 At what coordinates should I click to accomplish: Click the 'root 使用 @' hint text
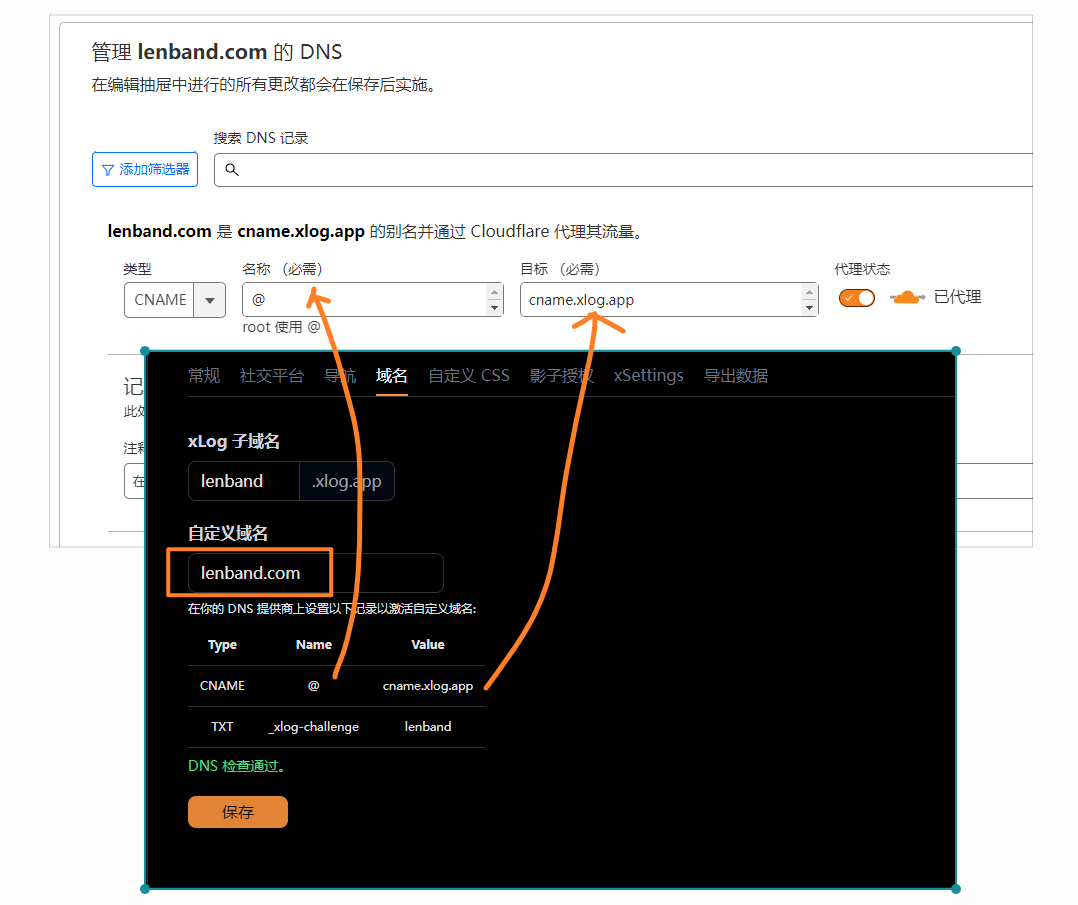[281, 327]
